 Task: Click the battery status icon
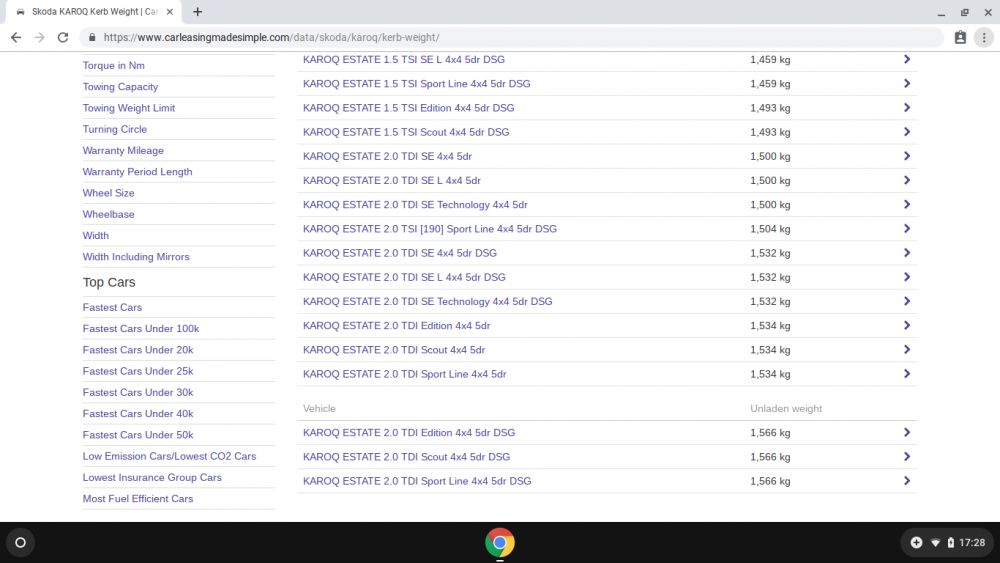pos(950,543)
